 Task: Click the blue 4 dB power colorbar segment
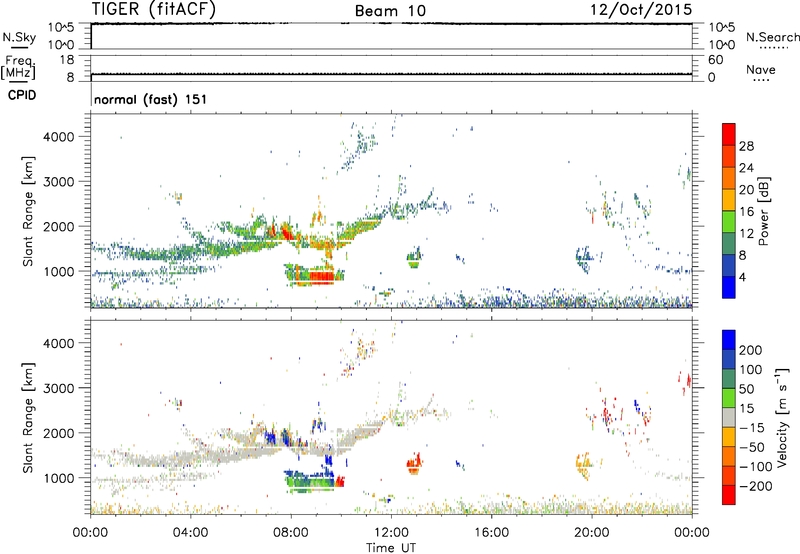(729, 287)
